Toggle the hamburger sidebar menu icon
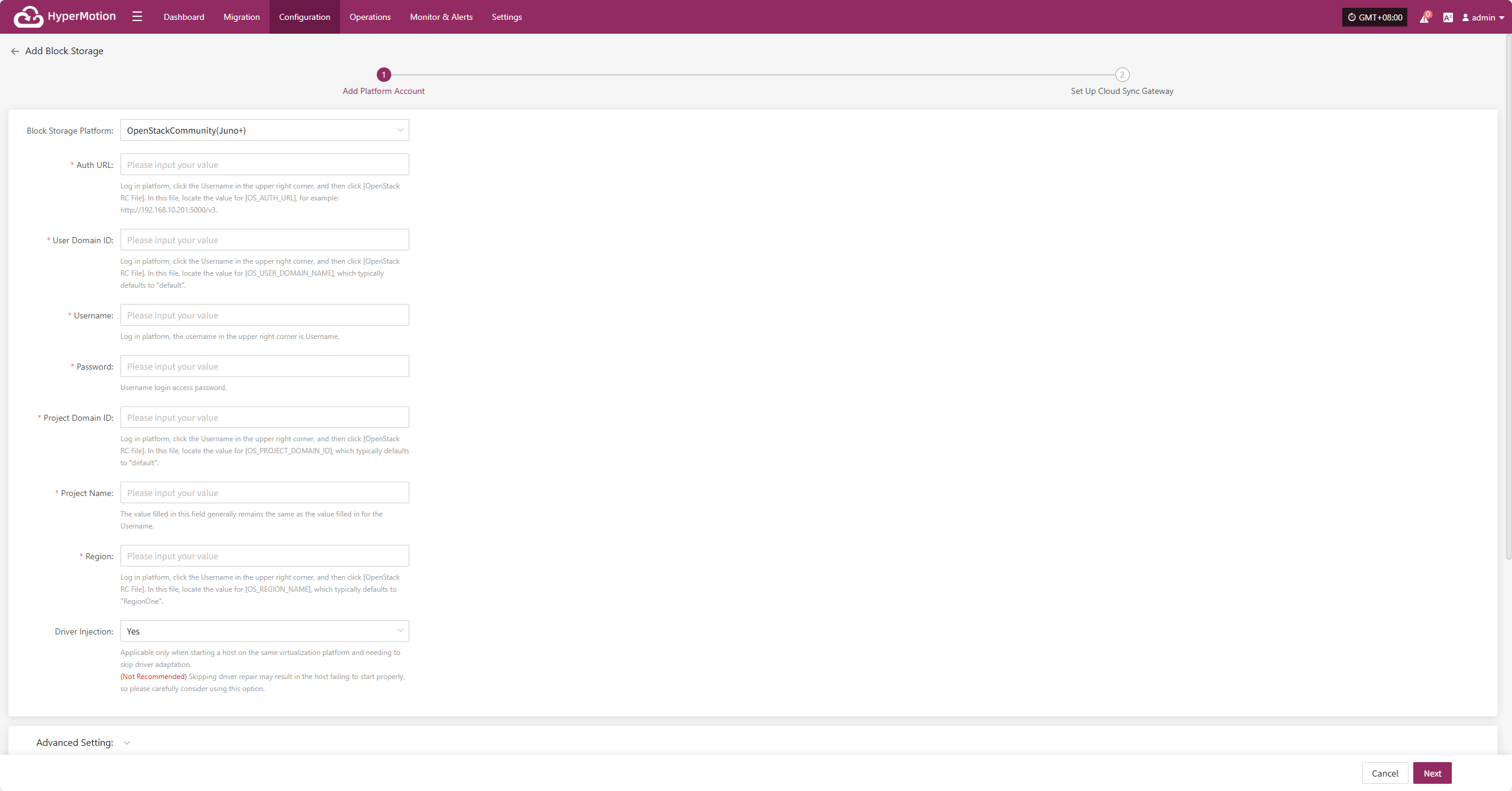Image resolution: width=1512 pixels, height=791 pixels. (x=137, y=17)
